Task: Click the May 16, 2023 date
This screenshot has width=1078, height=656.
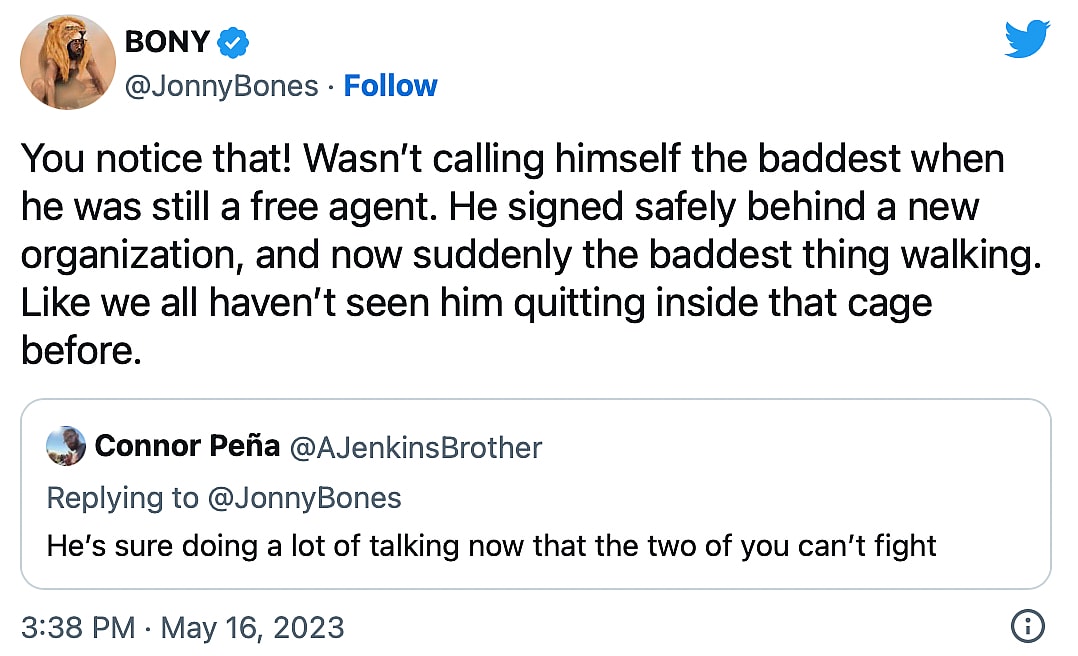Action: tap(252, 627)
